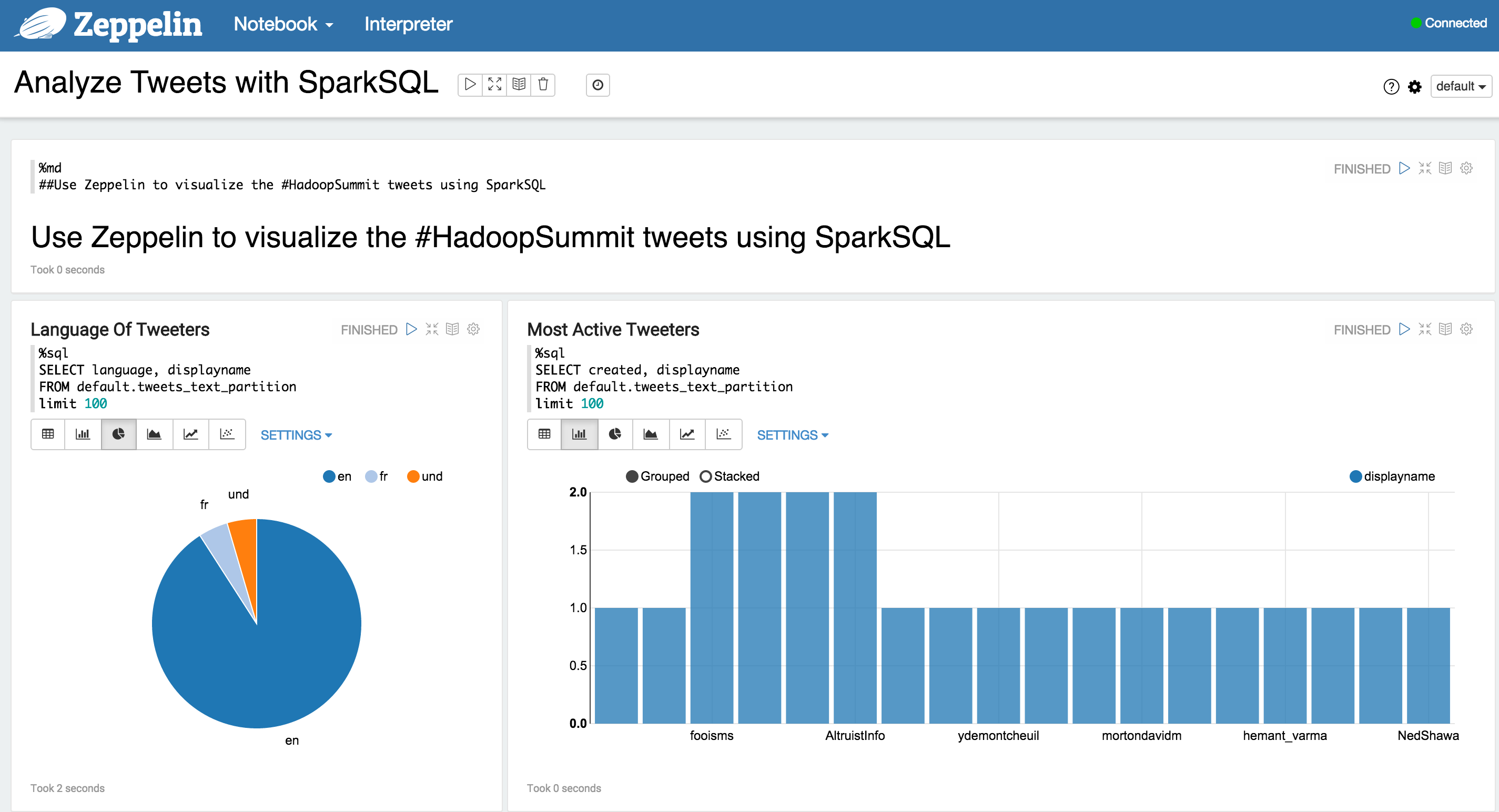Viewport: 1499px width, 812px height.
Task: Select the Stacked radio option
Action: tap(706, 476)
